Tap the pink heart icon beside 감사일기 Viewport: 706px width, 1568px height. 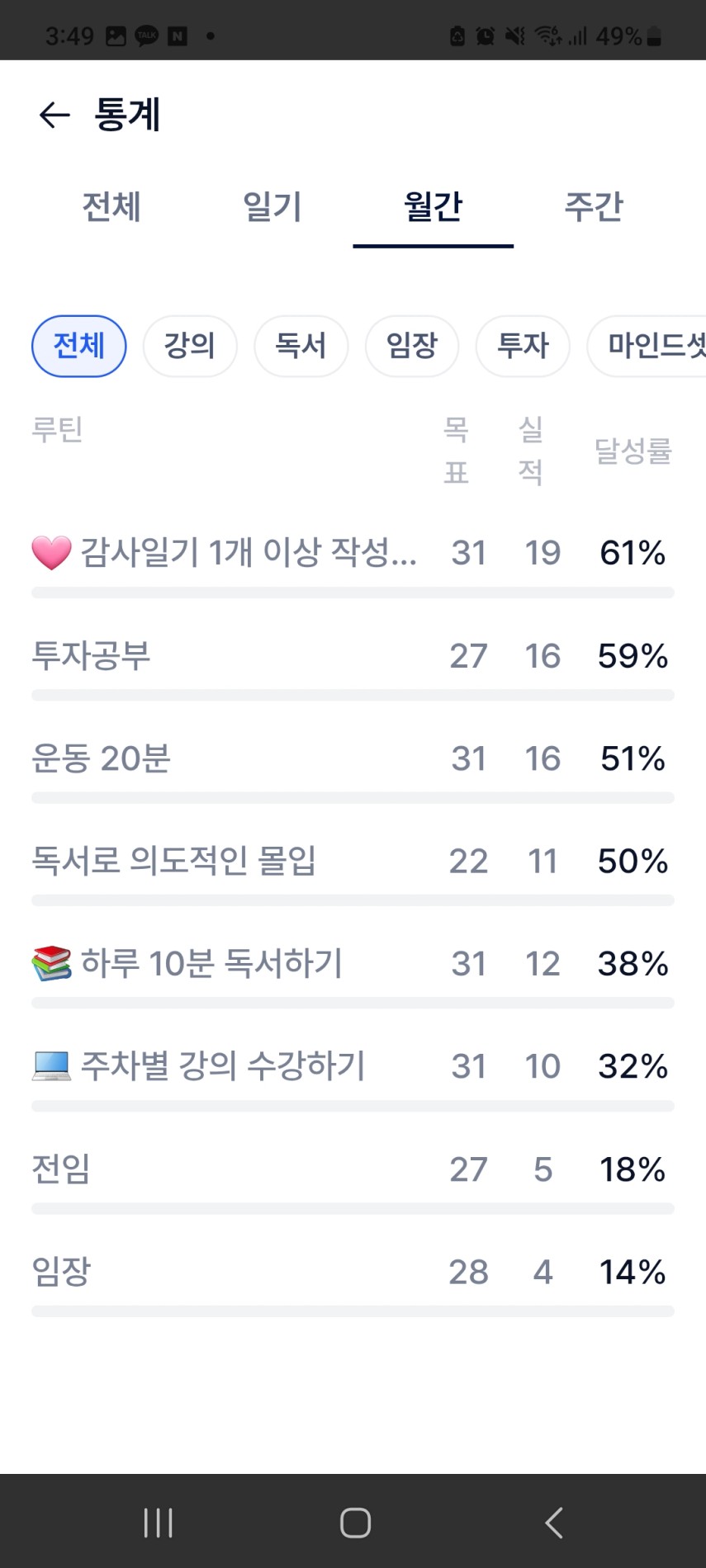(51, 552)
